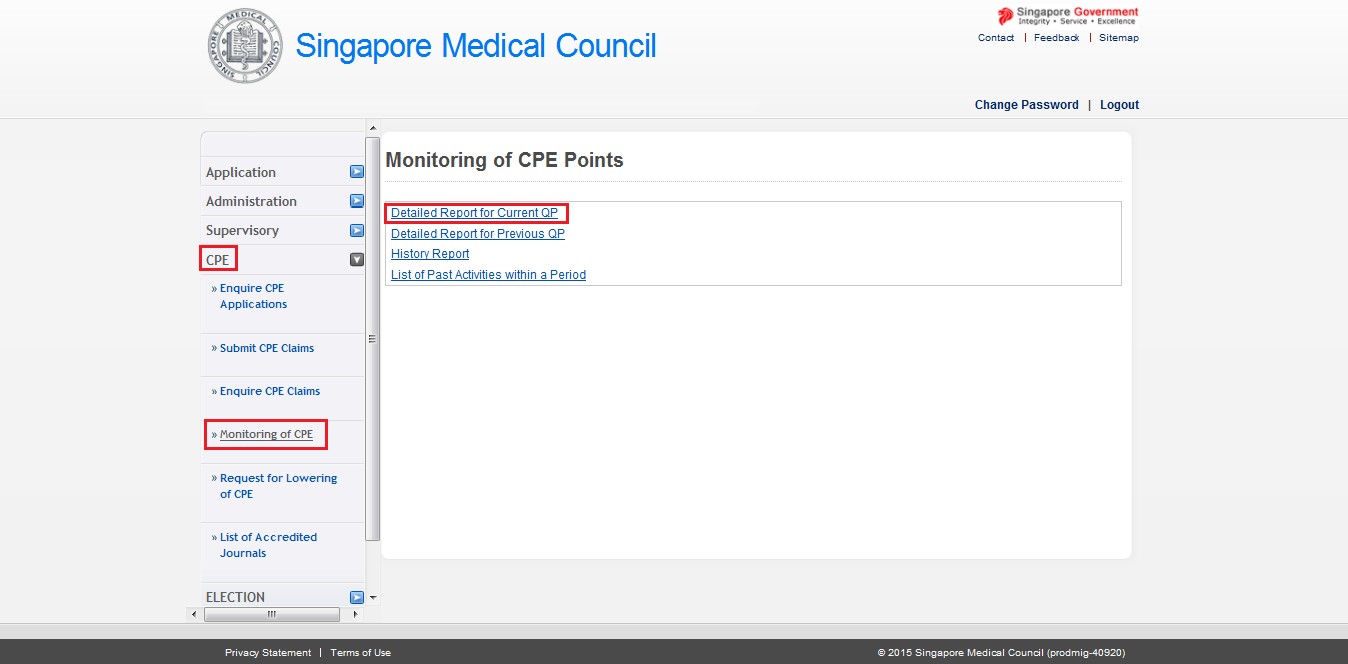Open List of Past Activities within a Period
The width and height of the screenshot is (1348, 664).
click(488, 275)
